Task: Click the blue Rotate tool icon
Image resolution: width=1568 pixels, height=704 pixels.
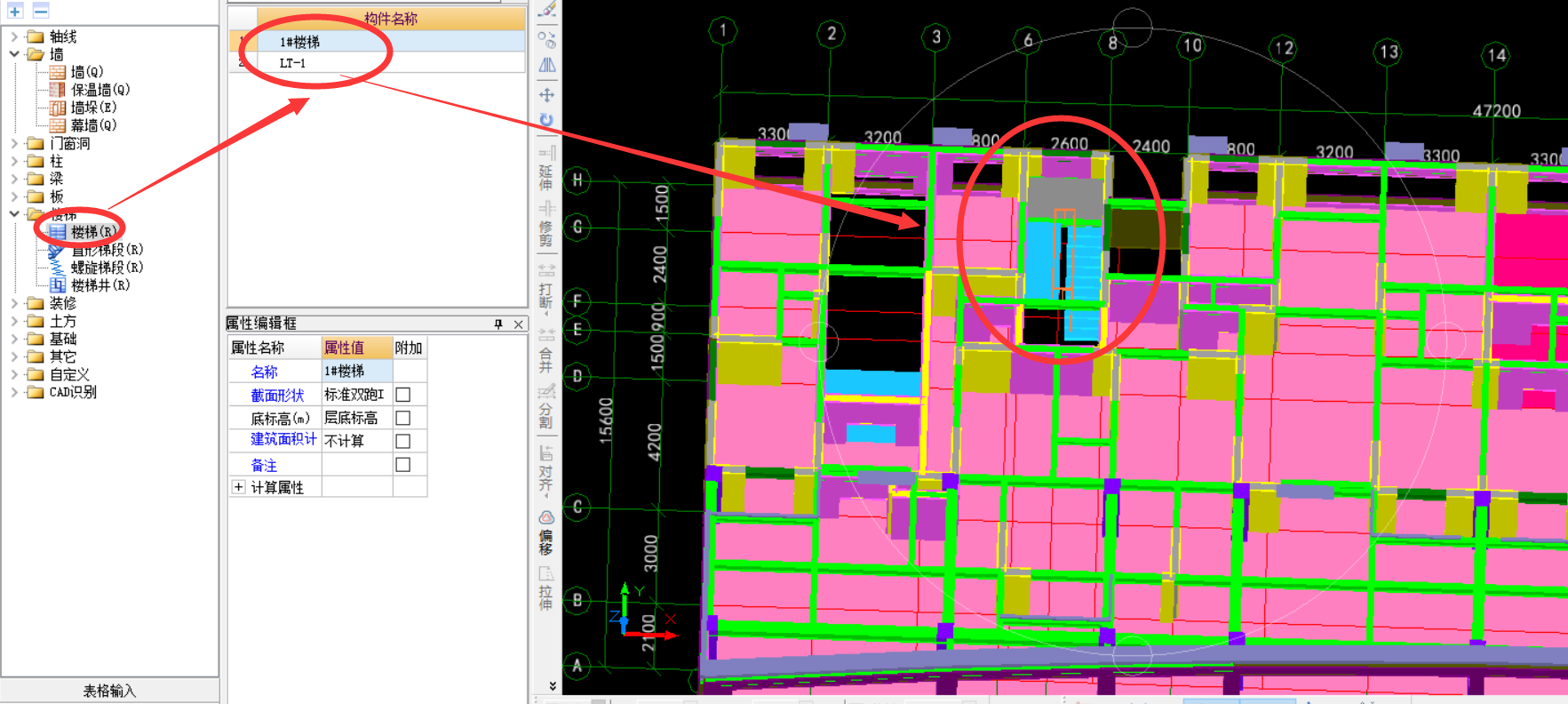Action: pos(546,120)
